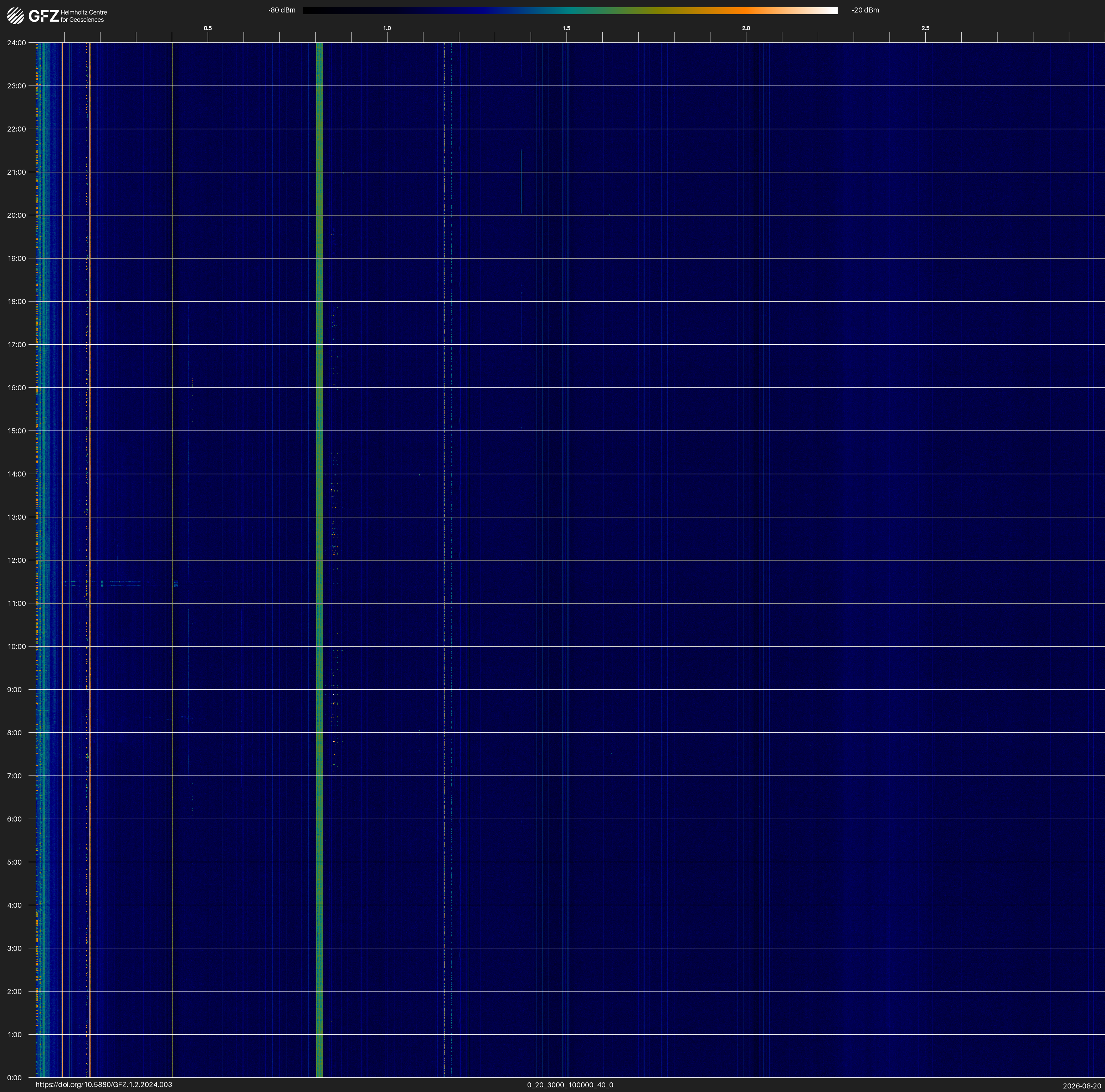Click the 14:00 time axis label
The height and width of the screenshot is (1092, 1105).
pos(16,474)
